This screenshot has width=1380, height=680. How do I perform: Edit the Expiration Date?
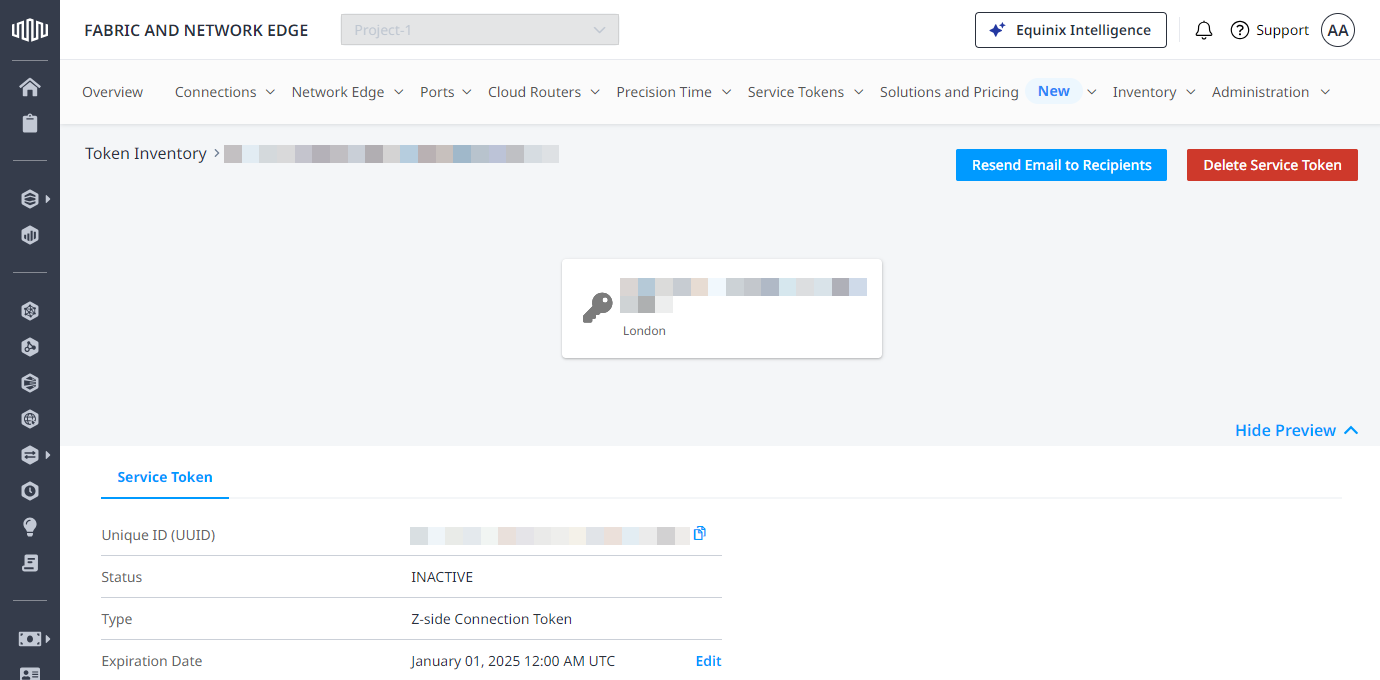point(708,661)
